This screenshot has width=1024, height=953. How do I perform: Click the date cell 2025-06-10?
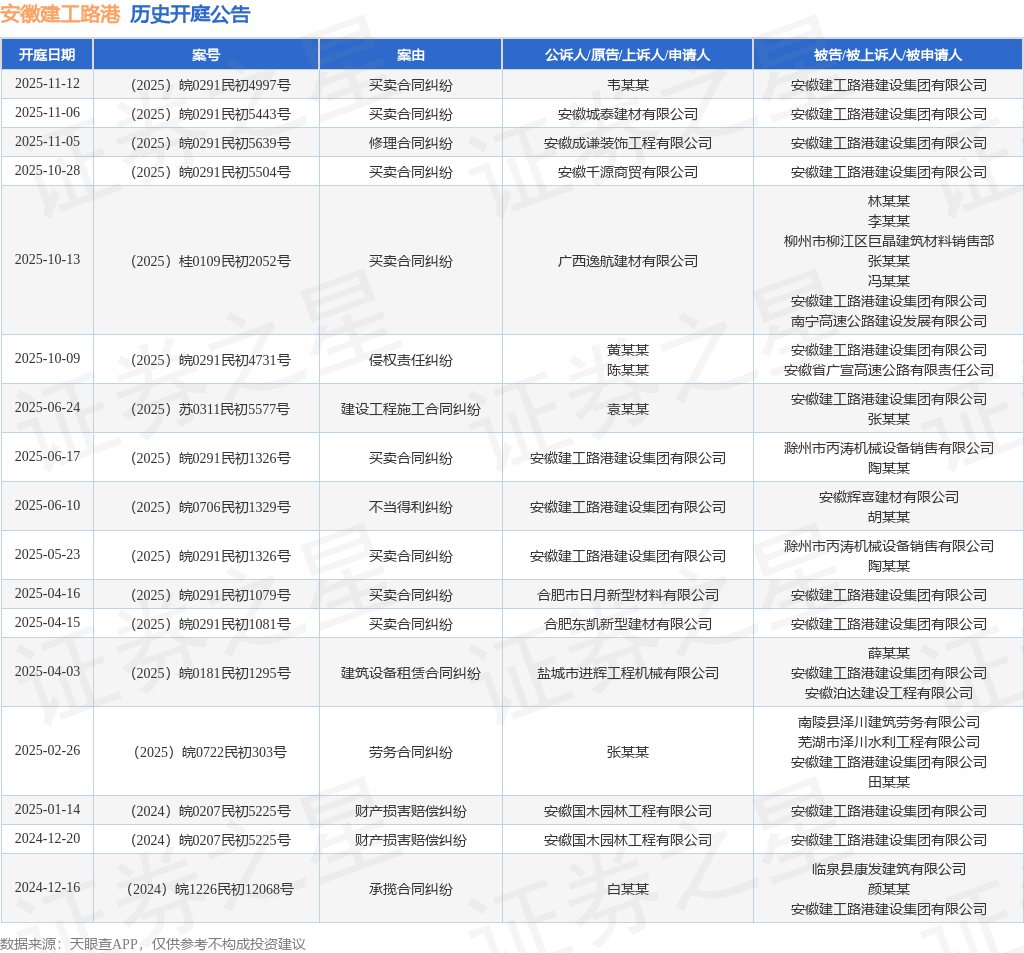47,506
